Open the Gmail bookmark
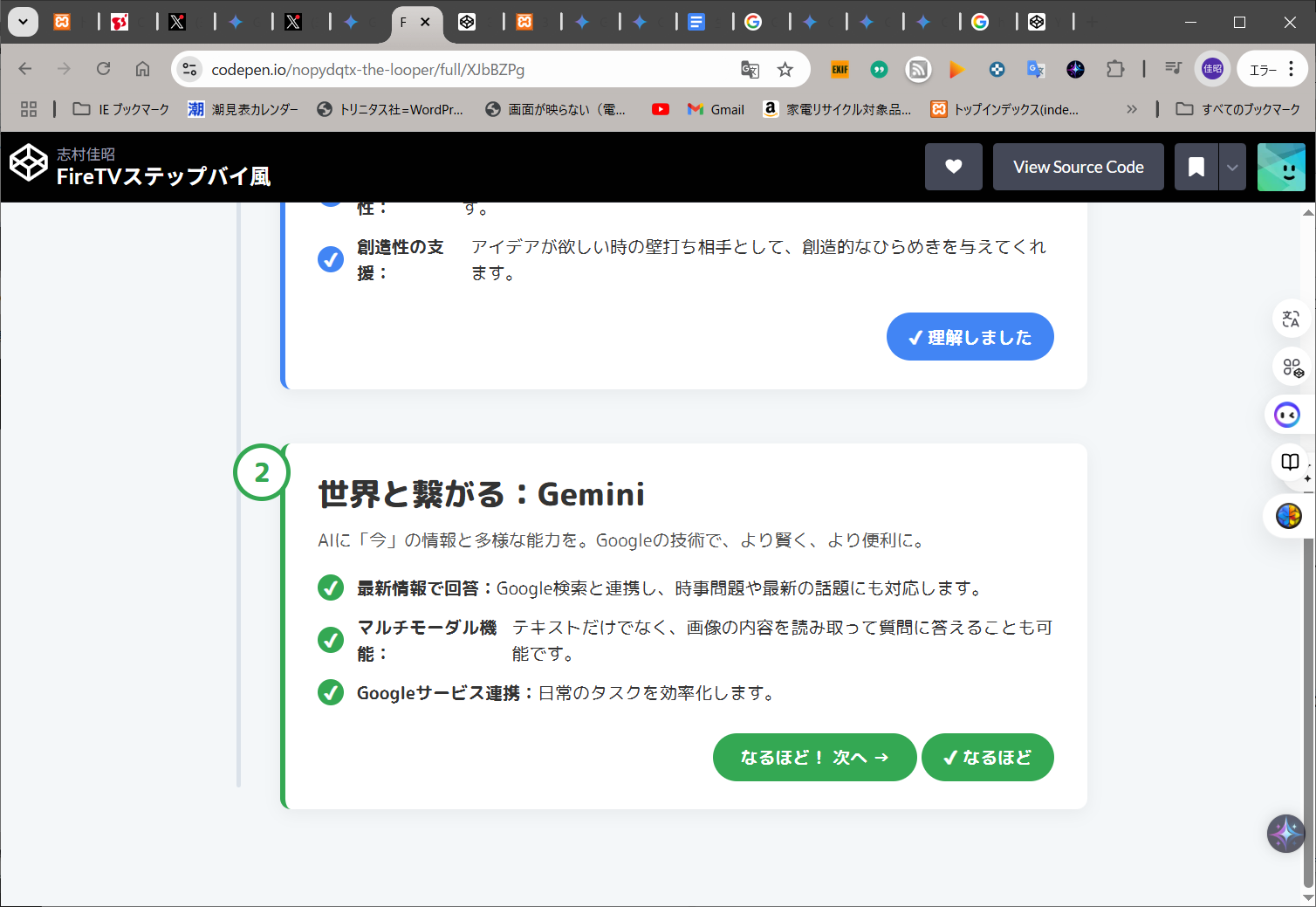The image size is (1316, 907). coord(716,109)
